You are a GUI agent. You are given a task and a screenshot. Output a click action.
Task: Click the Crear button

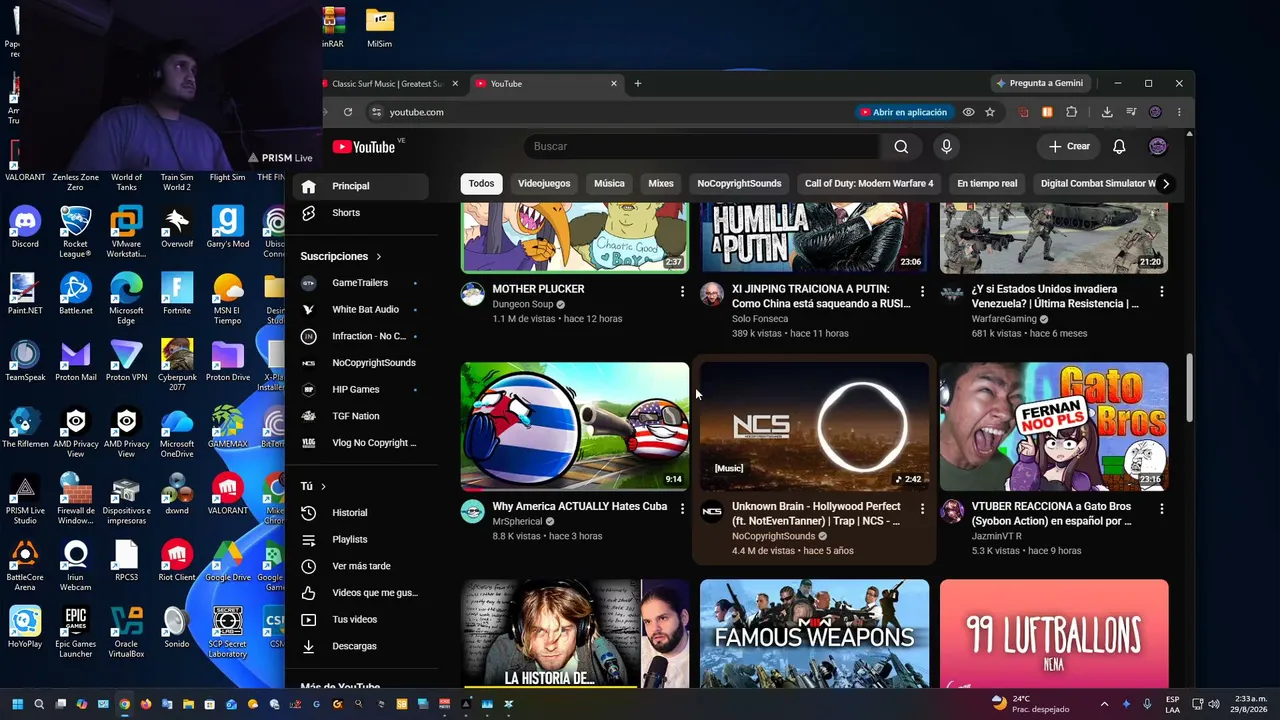pos(1069,147)
